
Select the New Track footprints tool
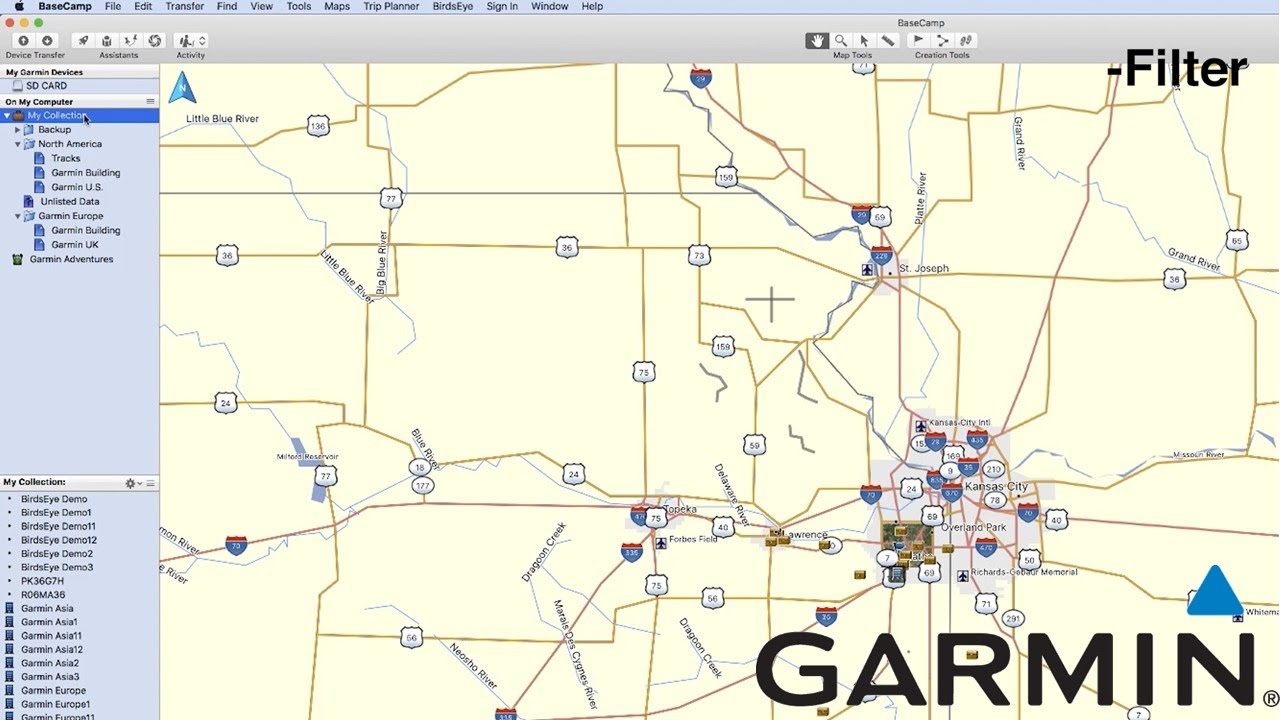tap(965, 41)
